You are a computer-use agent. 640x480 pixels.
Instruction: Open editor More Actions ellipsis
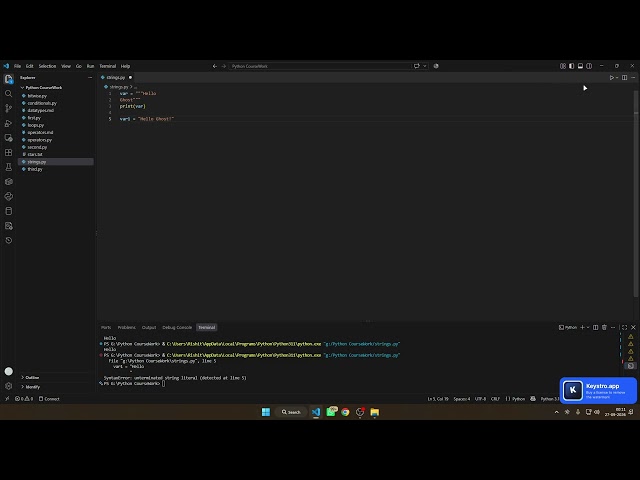[633, 78]
